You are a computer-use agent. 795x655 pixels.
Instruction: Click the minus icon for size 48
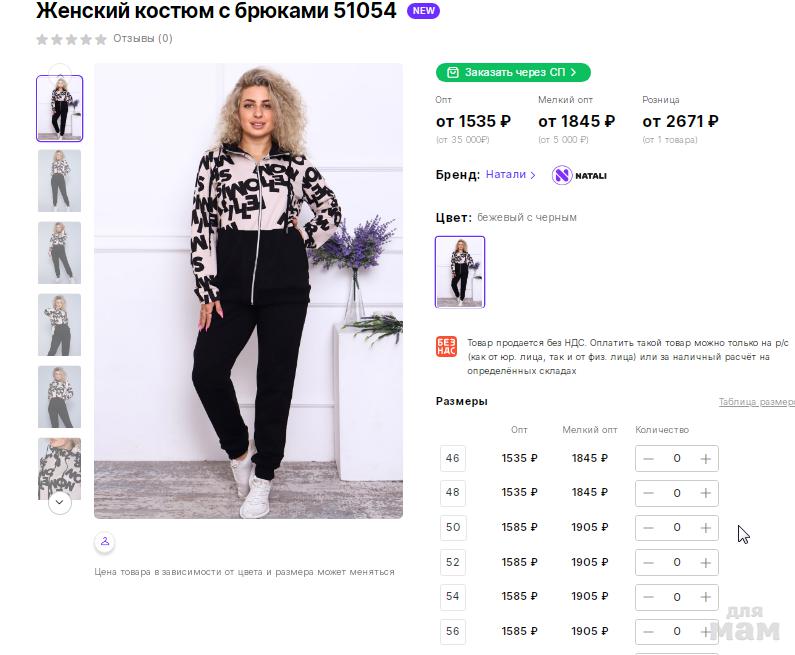point(649,493)
